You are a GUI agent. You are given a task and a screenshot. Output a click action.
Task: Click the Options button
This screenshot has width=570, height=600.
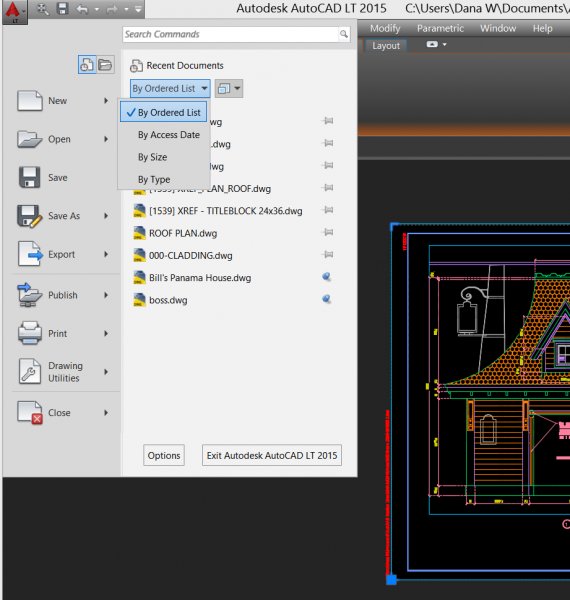[x=164, y=455]
